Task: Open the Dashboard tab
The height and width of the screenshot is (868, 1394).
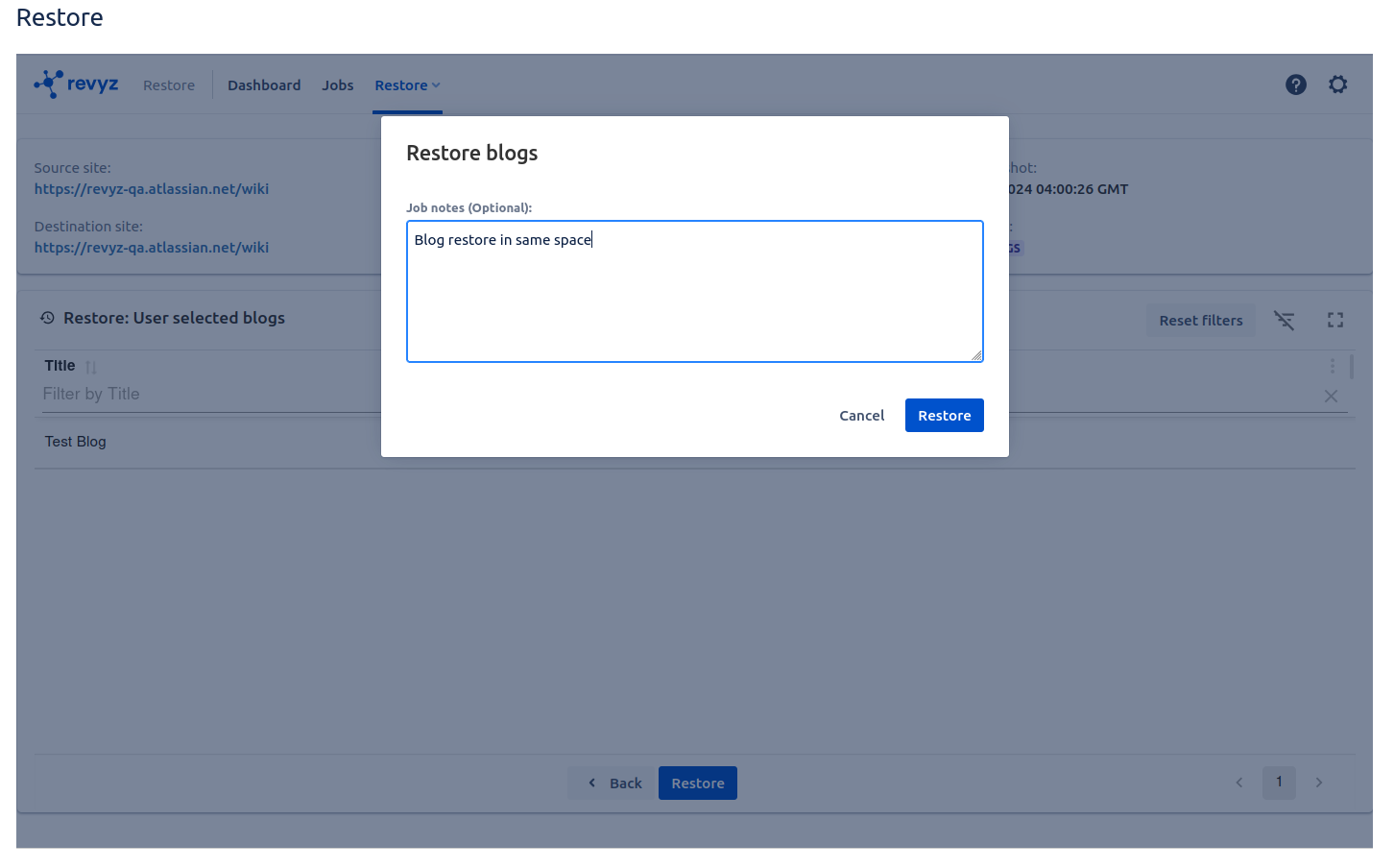Action: pyautogui.click(x=264, y=85)
